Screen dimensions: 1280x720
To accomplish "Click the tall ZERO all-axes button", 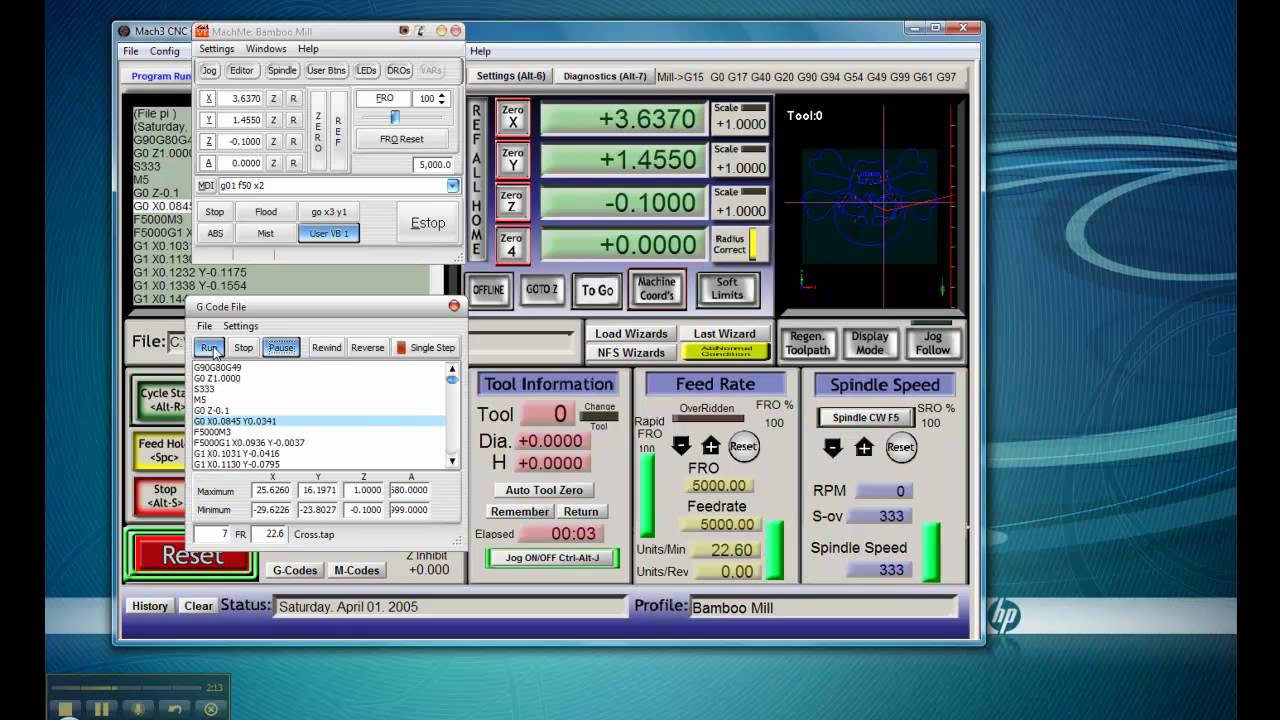I will point(318,131).
